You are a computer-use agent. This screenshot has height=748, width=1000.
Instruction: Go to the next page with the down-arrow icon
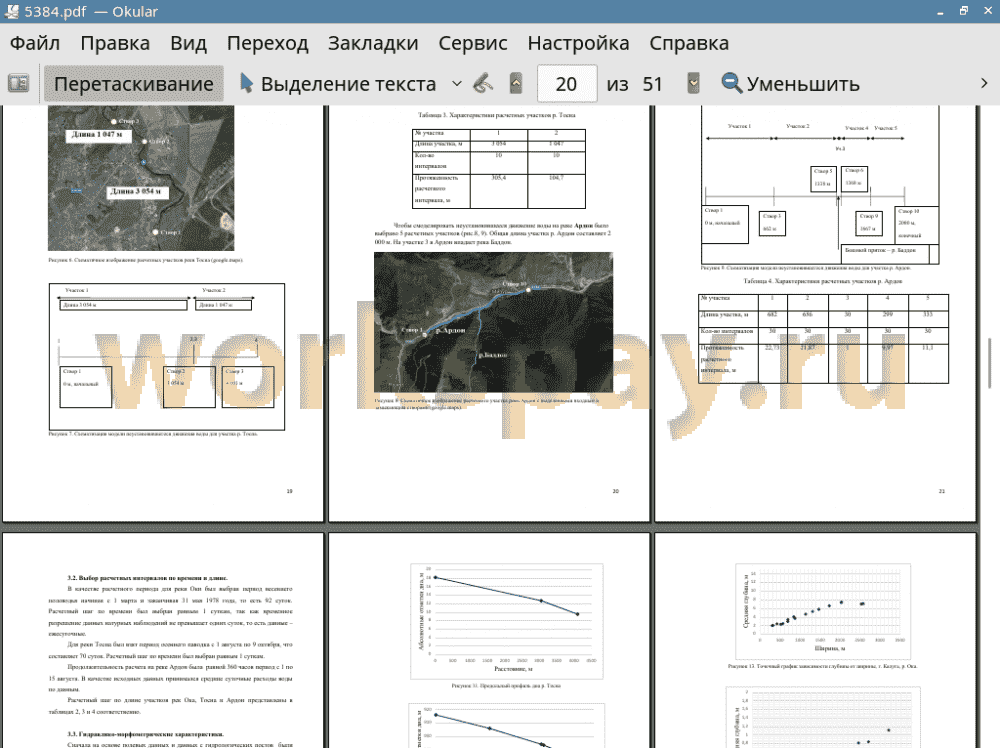(693, 84)
